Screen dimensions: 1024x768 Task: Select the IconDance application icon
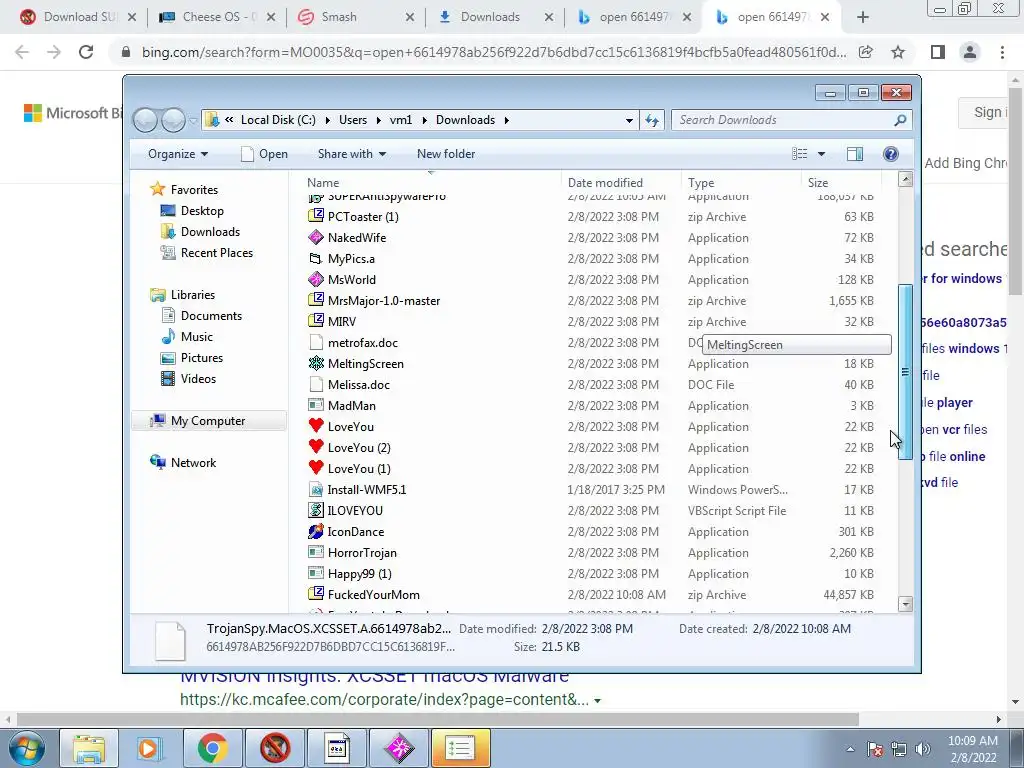[316, 532]
